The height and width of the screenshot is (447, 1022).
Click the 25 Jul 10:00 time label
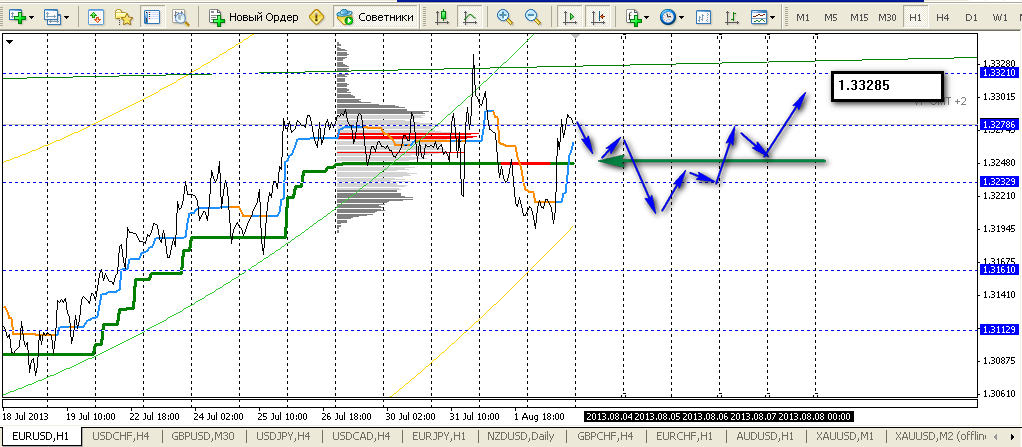click(x=284, y=416)
